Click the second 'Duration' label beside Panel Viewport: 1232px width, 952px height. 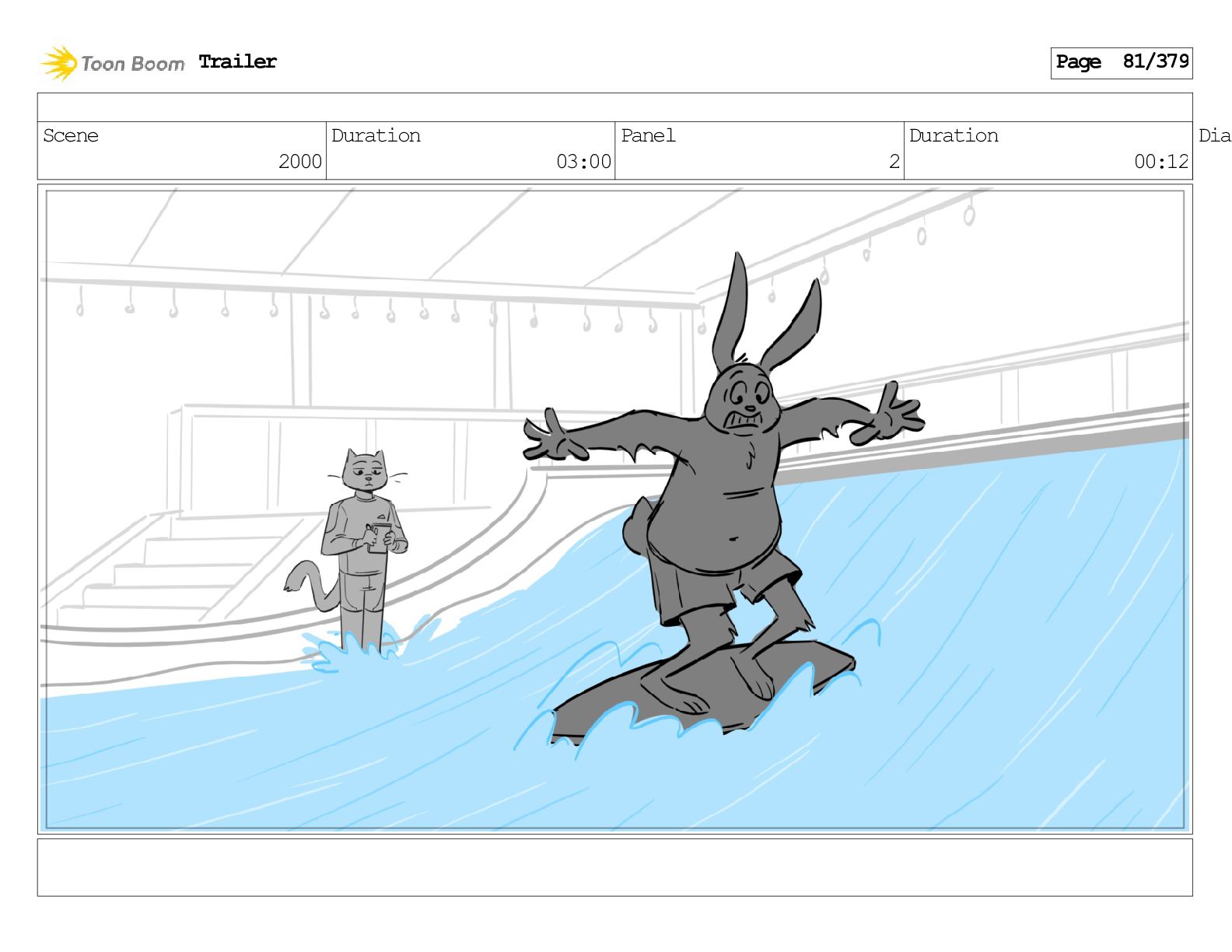click(954, 135)
